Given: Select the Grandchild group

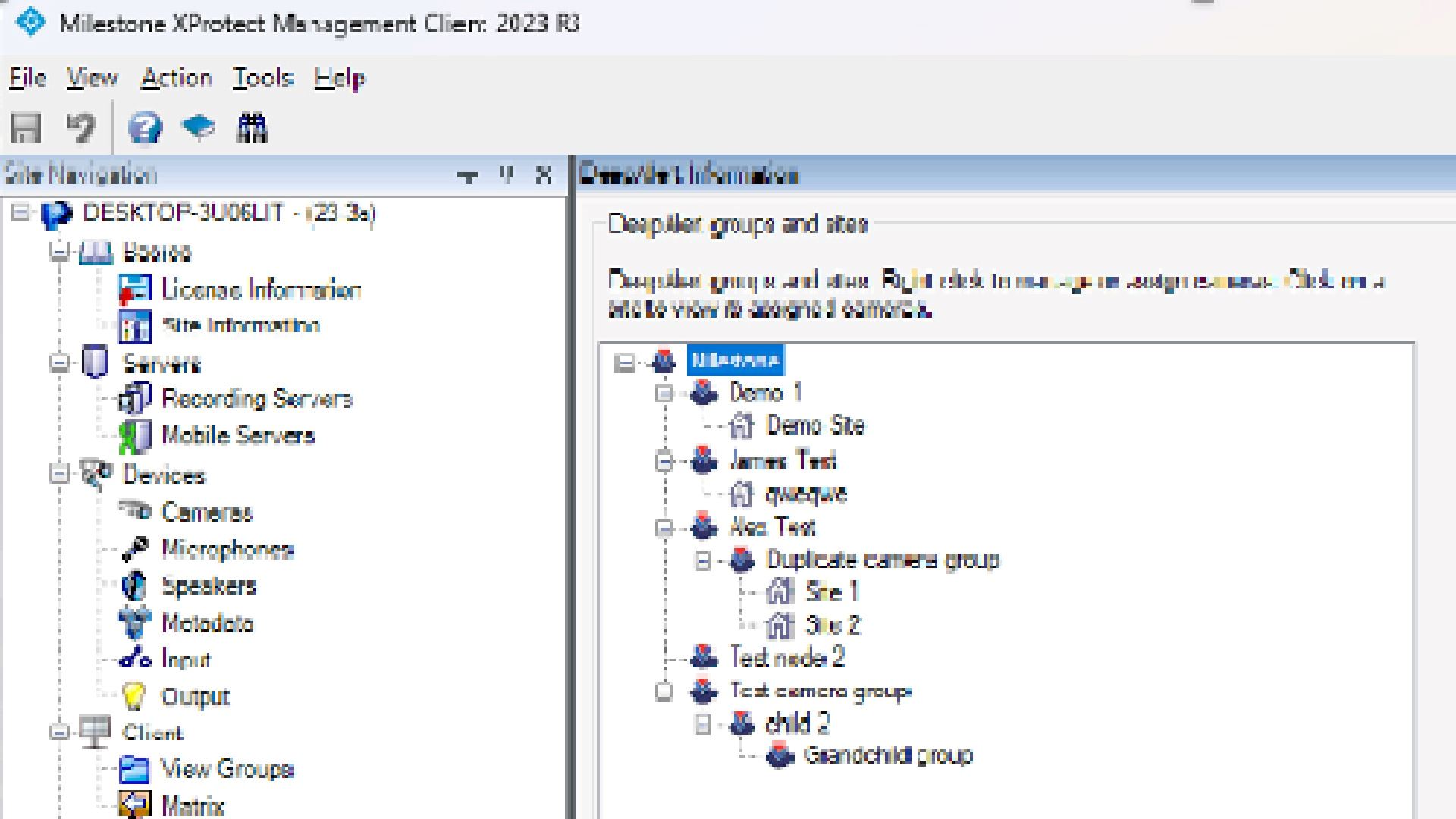Looking at the screenshot, I should pyautogui.click(x=888, y=756).
